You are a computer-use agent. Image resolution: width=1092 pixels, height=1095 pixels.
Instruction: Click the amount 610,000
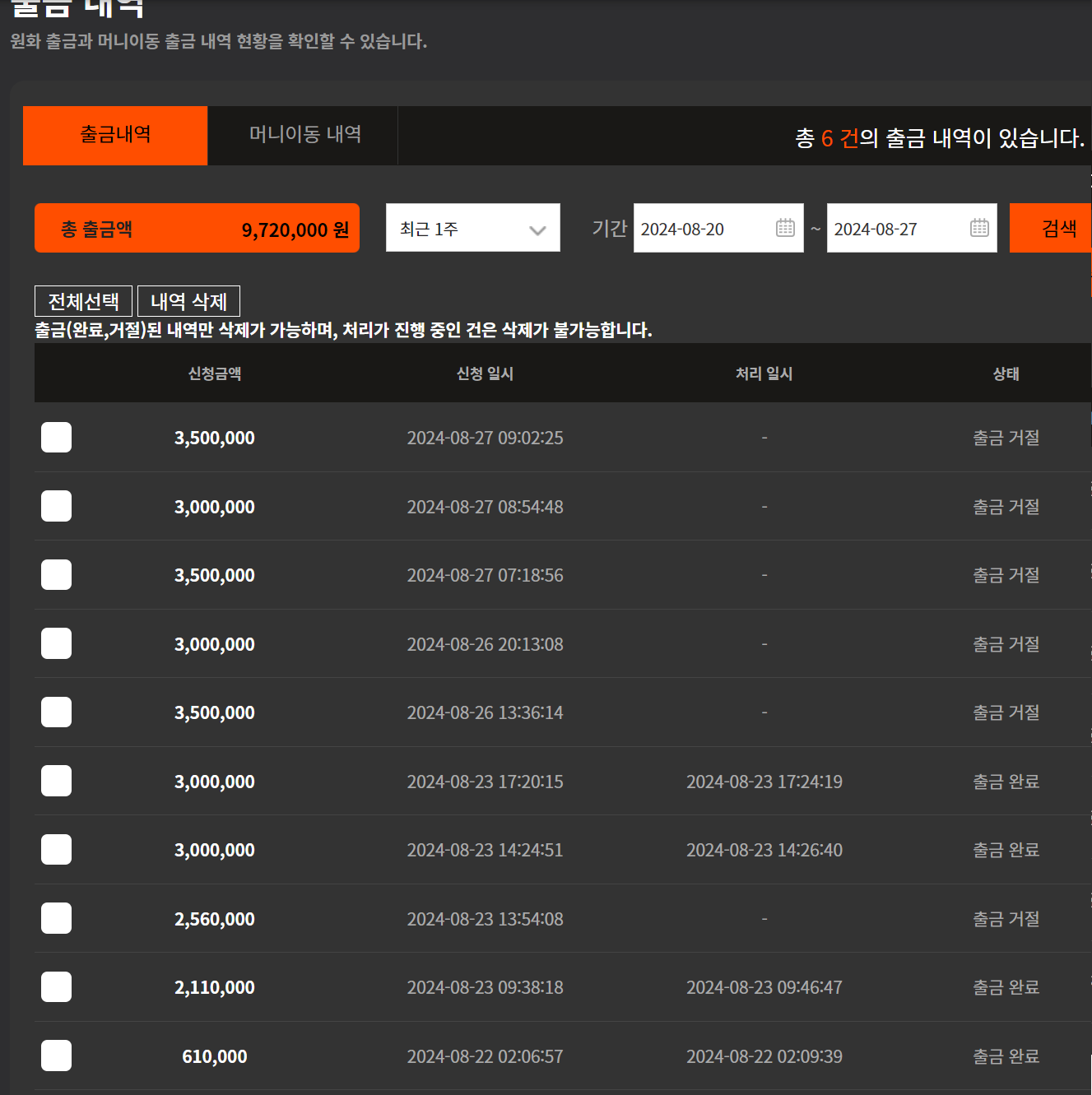pyautogui.click(x=215, y=1056)
